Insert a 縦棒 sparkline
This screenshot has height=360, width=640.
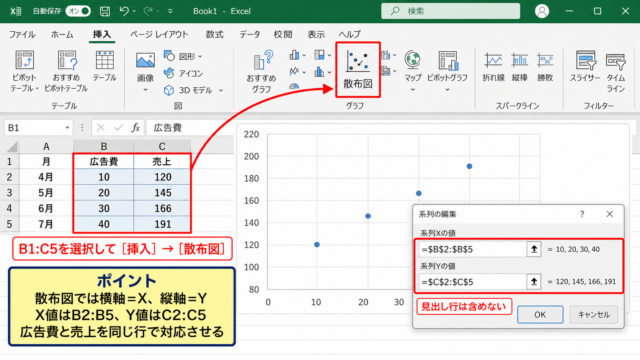coord(520,66)
